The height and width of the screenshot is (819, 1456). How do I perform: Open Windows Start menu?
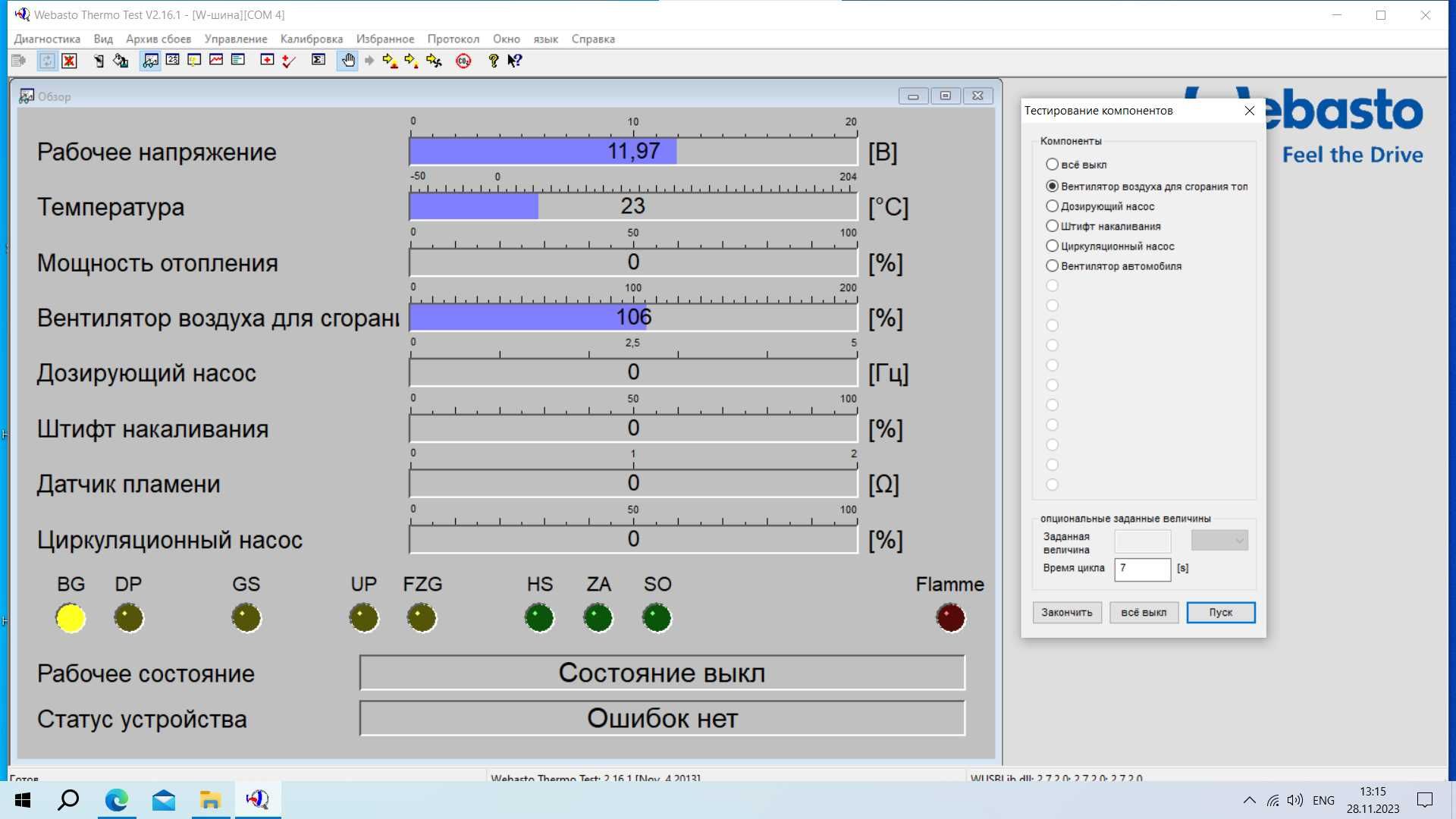23,800
